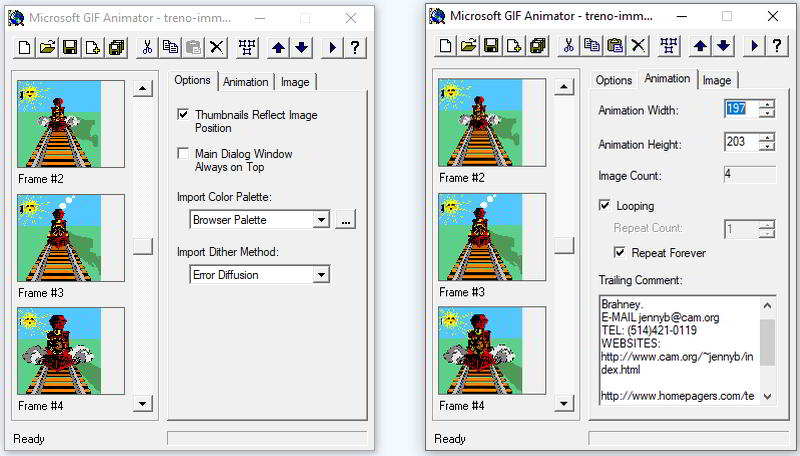Click Insert frame icon in right window
800x456 pixels.
click(514, 46)
